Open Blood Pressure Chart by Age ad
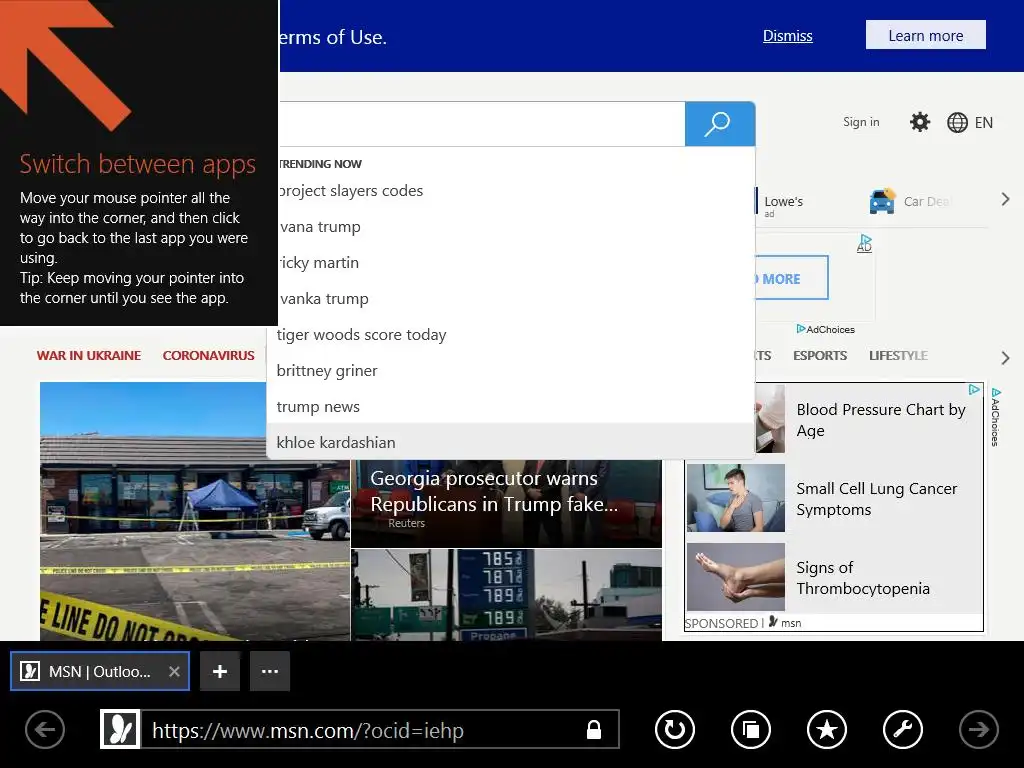The width and height of the screenshot is (1024, 768). pos(880,420)
